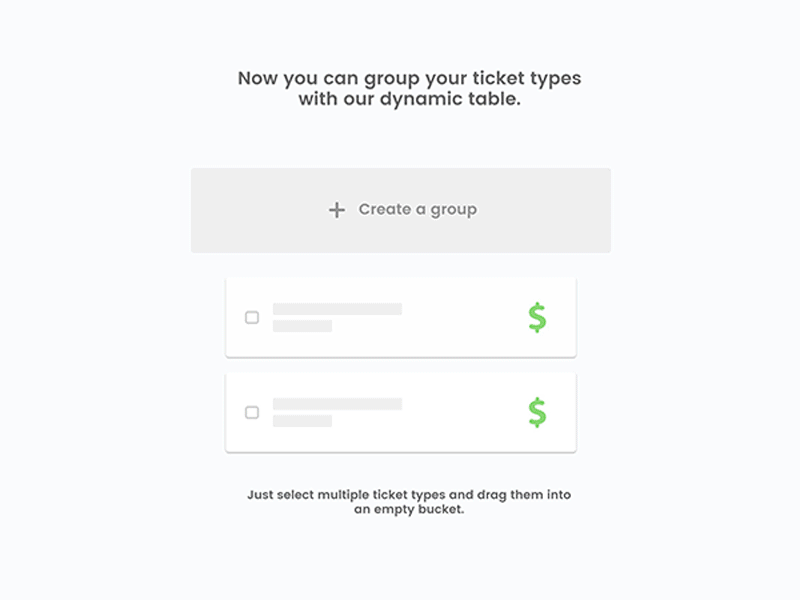Select the first ticket type card
The height and width of the screenshot is (600, 800).
(x=400, y=315)
